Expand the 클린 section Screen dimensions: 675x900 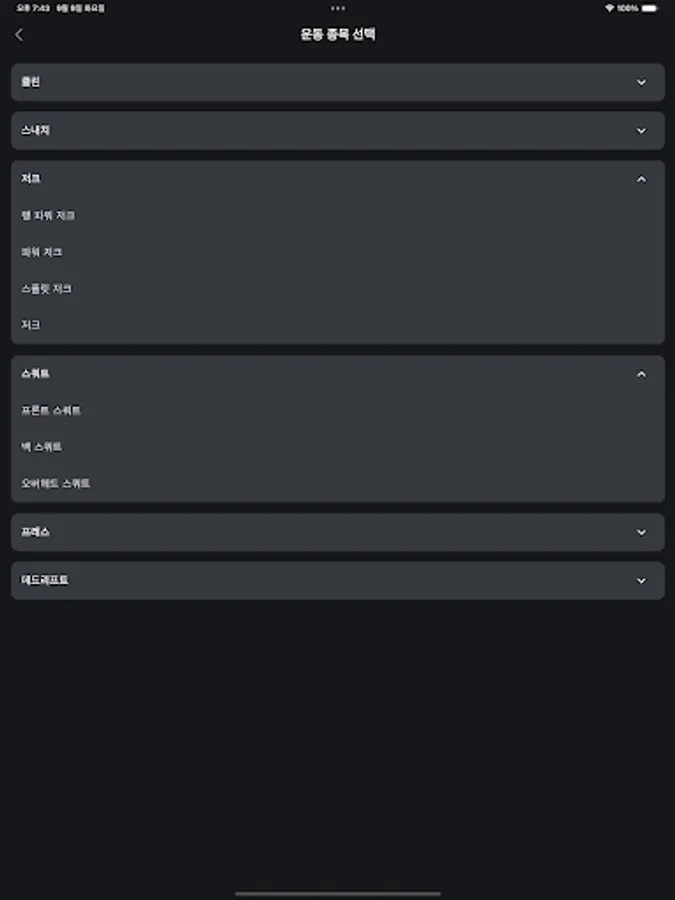point(337,82)
